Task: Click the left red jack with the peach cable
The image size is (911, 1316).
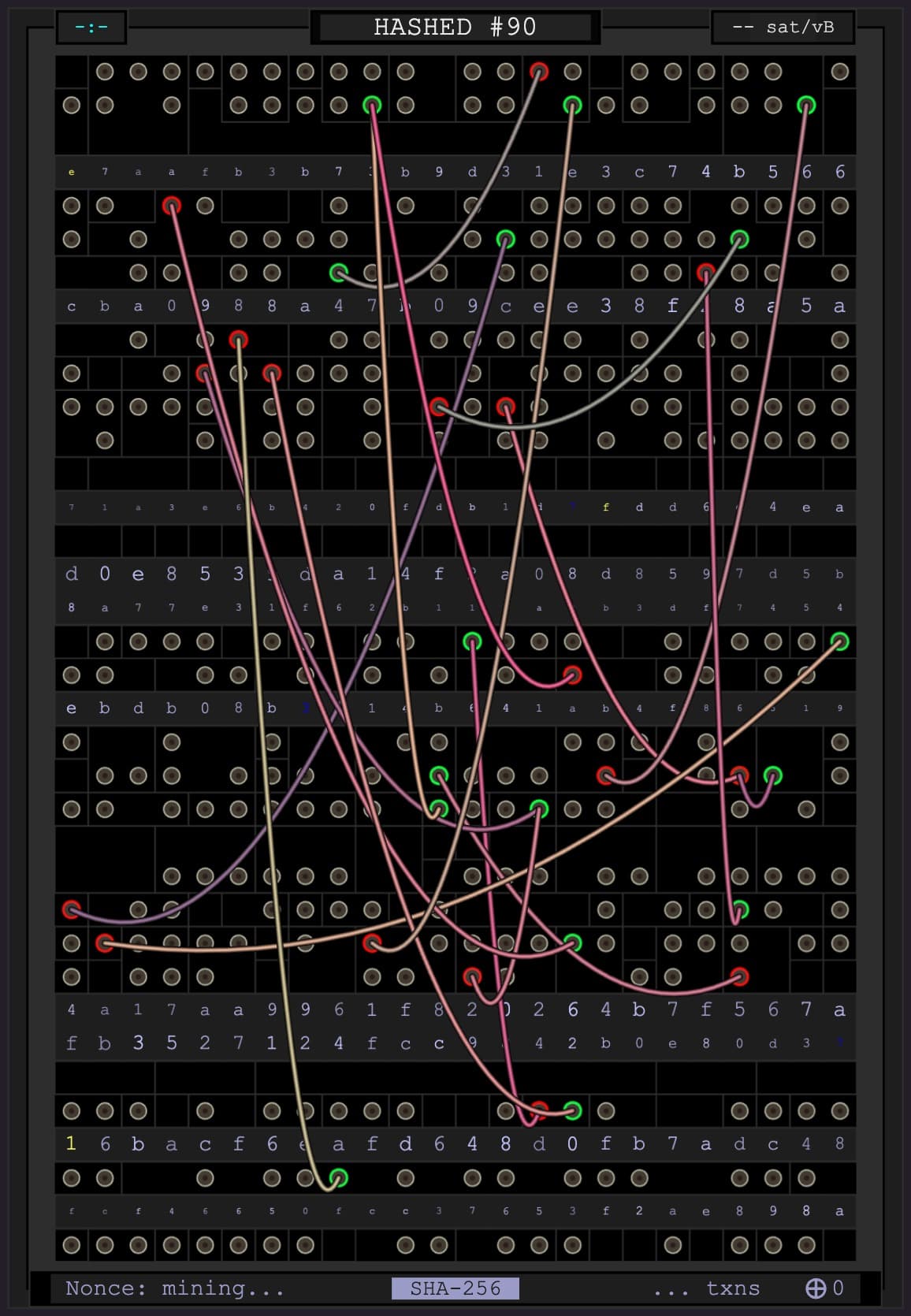Action: coord(105,943)
